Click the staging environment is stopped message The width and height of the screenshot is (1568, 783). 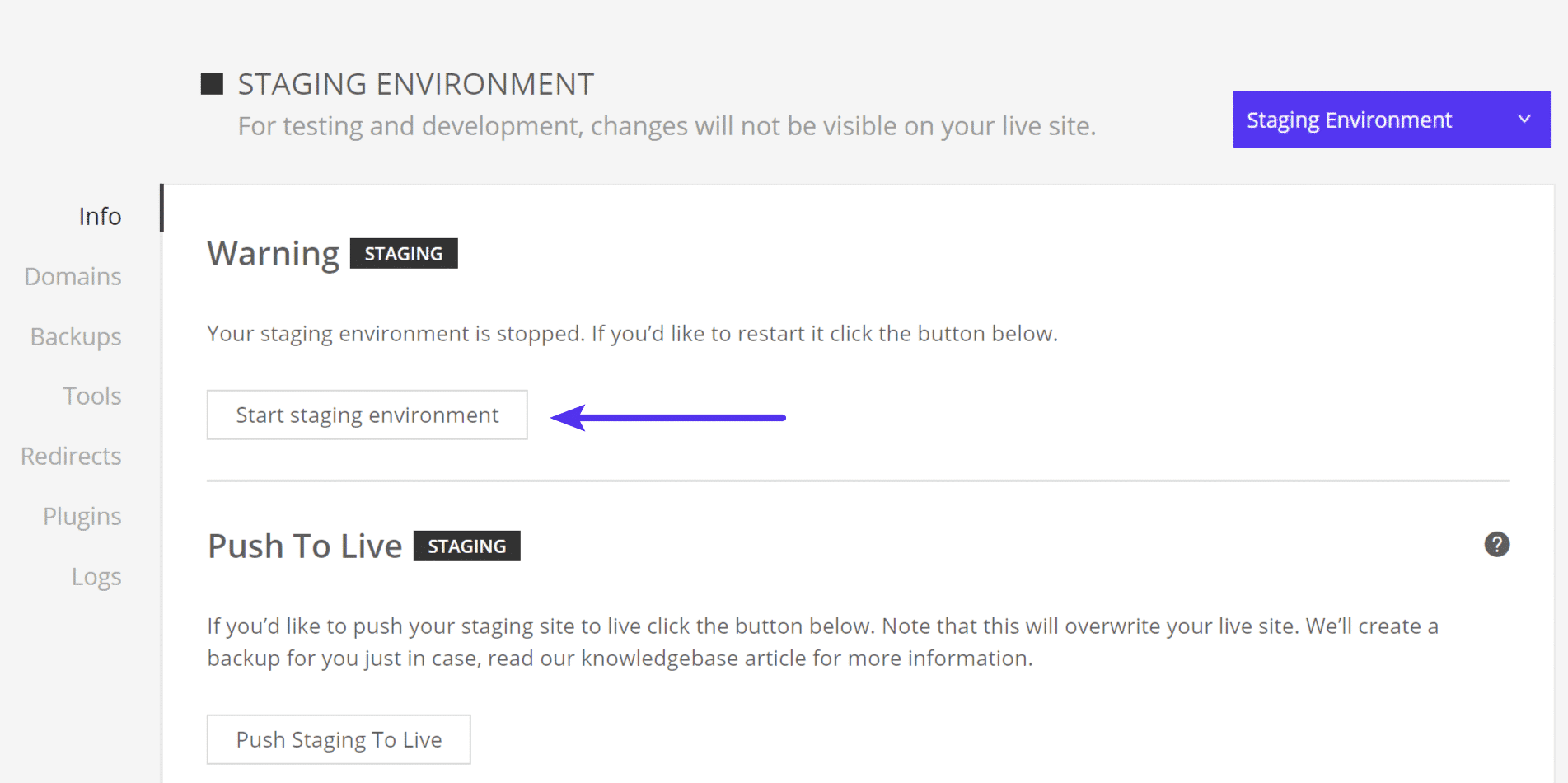[x=632, y=334]
